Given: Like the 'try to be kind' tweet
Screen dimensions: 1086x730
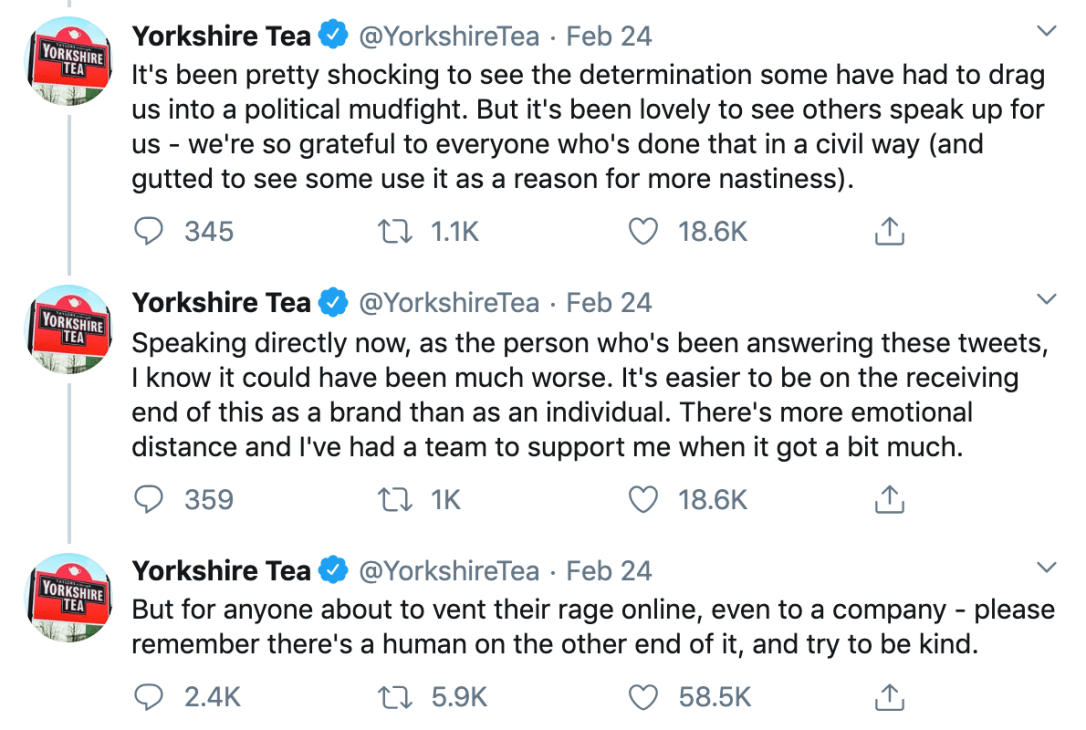Looking at the screenshot, I should [643, 697].
